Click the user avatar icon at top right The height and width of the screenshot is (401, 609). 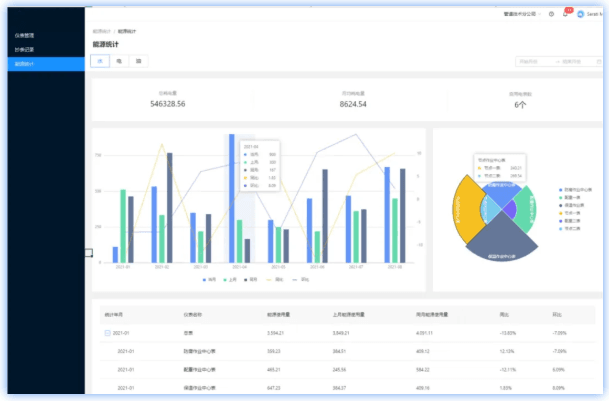pyautogui.click(x=582, y=14)
